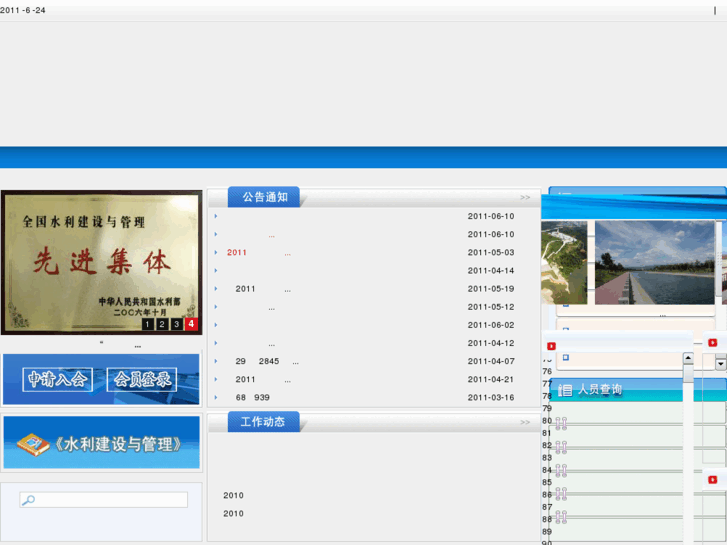Click the 会员登录 button
This screenshot has height=545, width=727.
(x=142, y=379)
